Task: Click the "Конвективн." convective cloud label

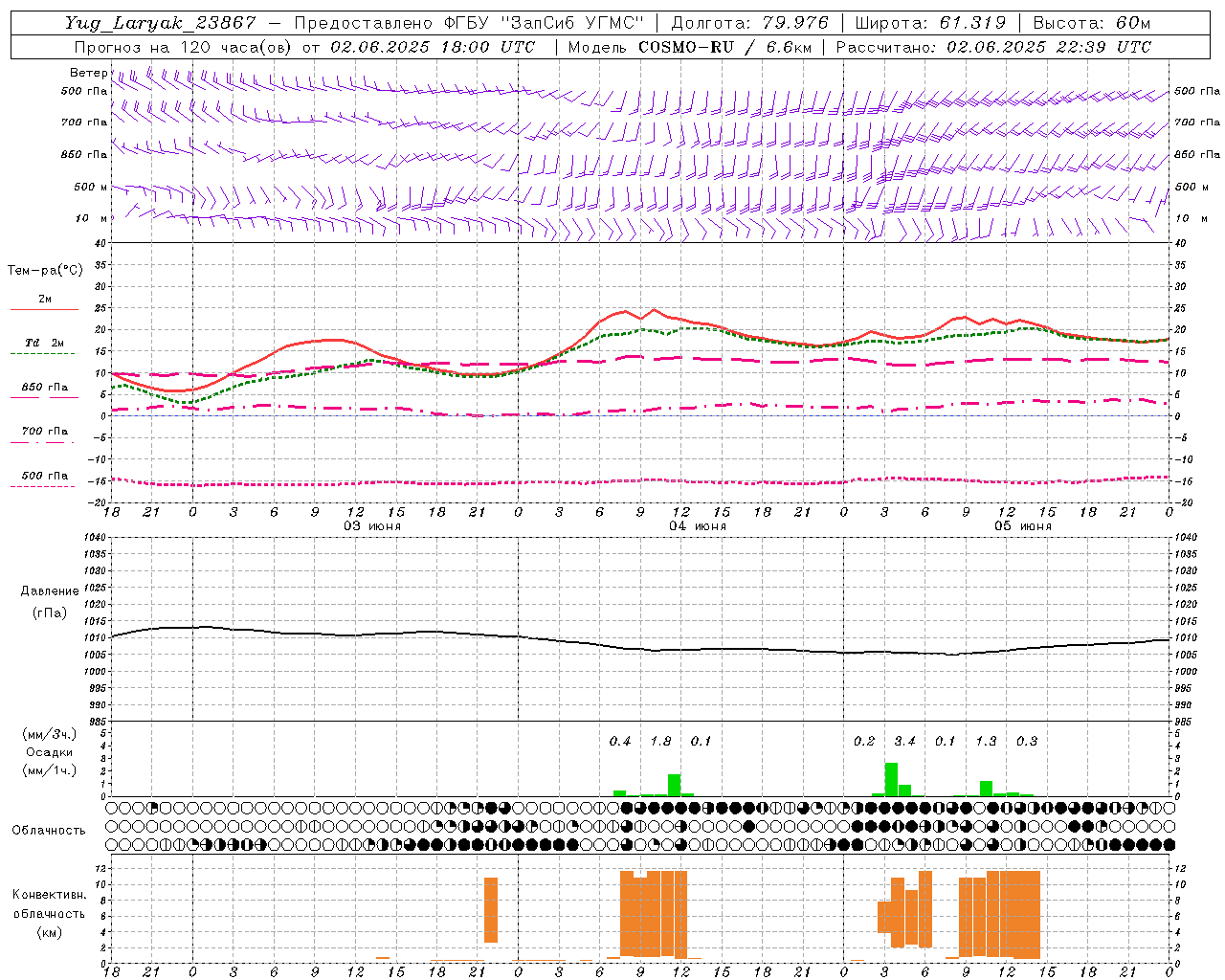Action: [x=49, y=895]
